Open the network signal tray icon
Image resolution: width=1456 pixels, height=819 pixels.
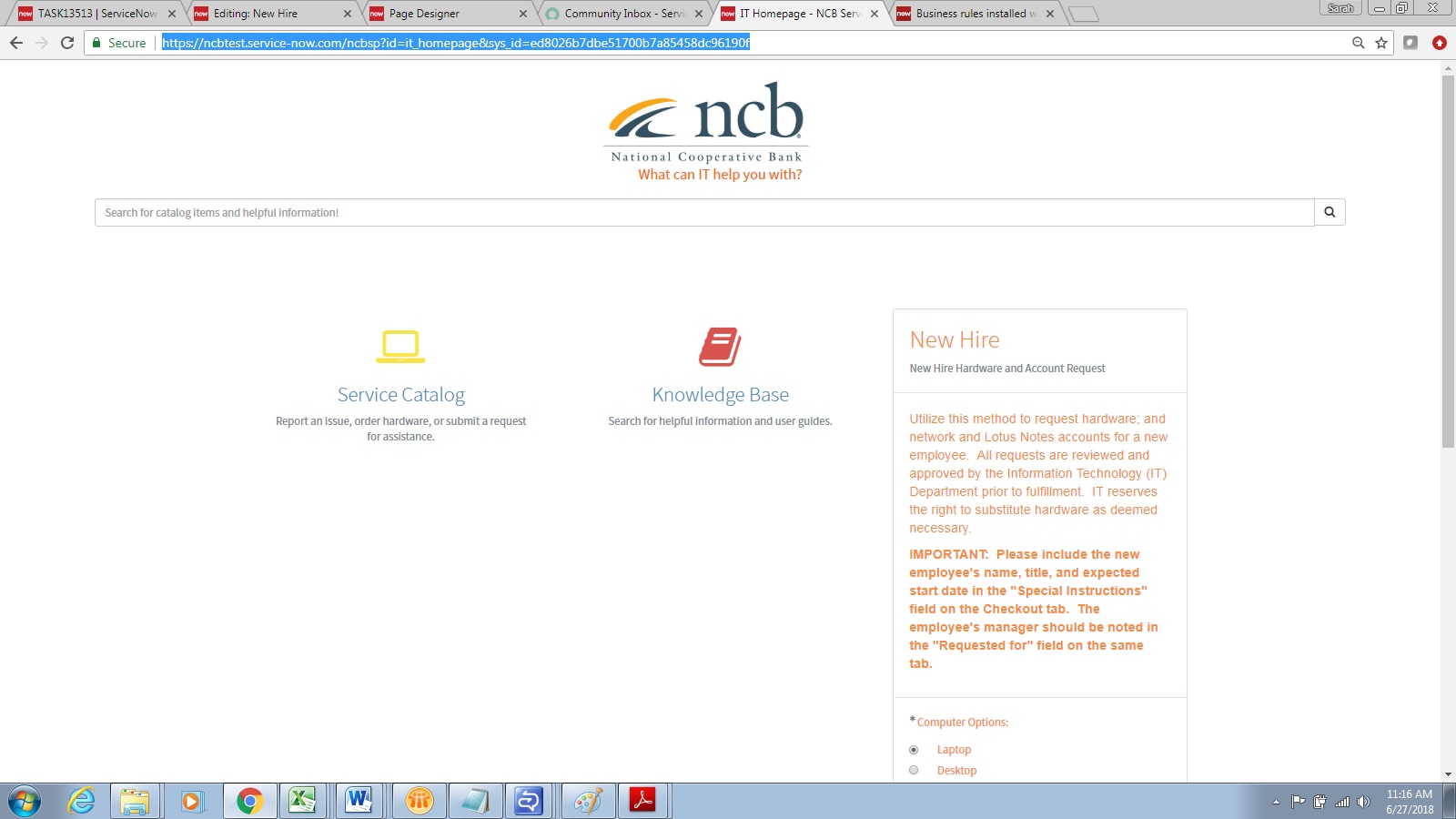(1342, 802)
